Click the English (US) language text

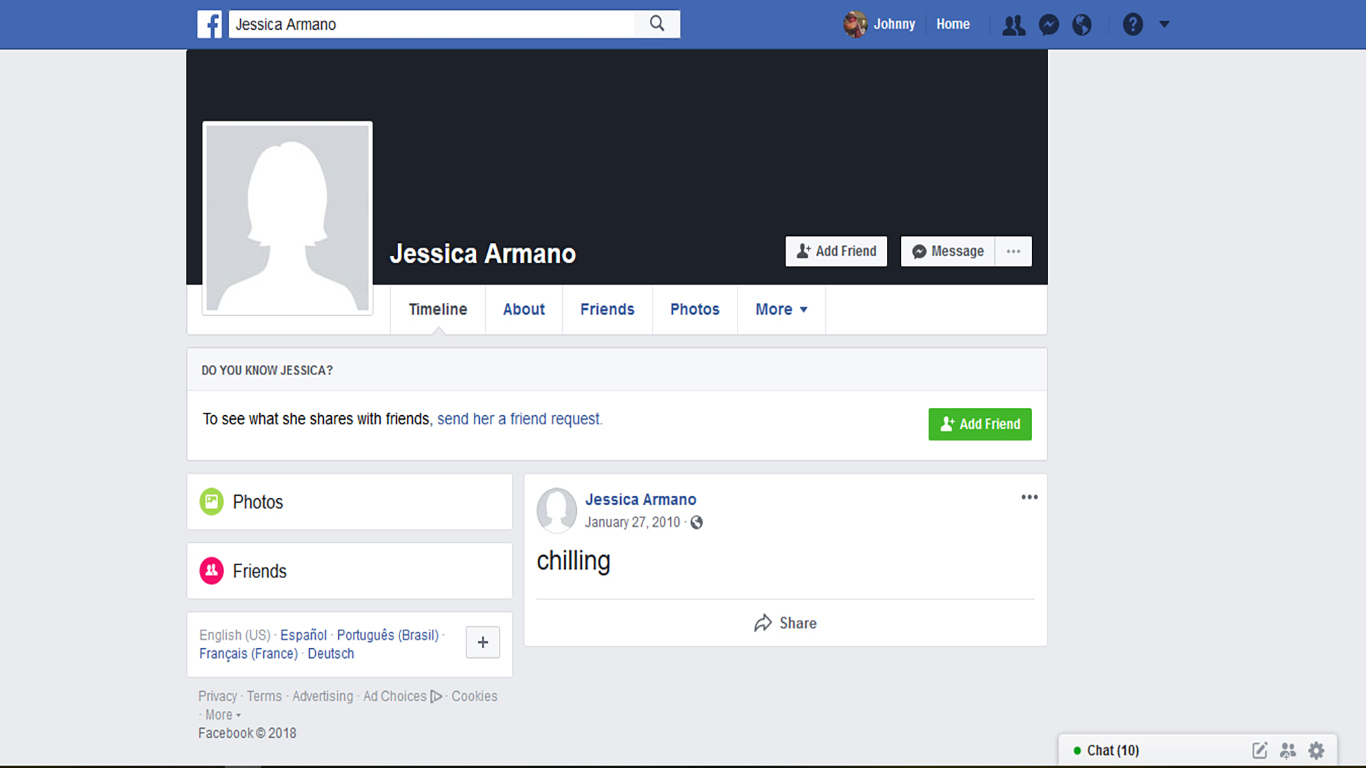click(235, 635)
